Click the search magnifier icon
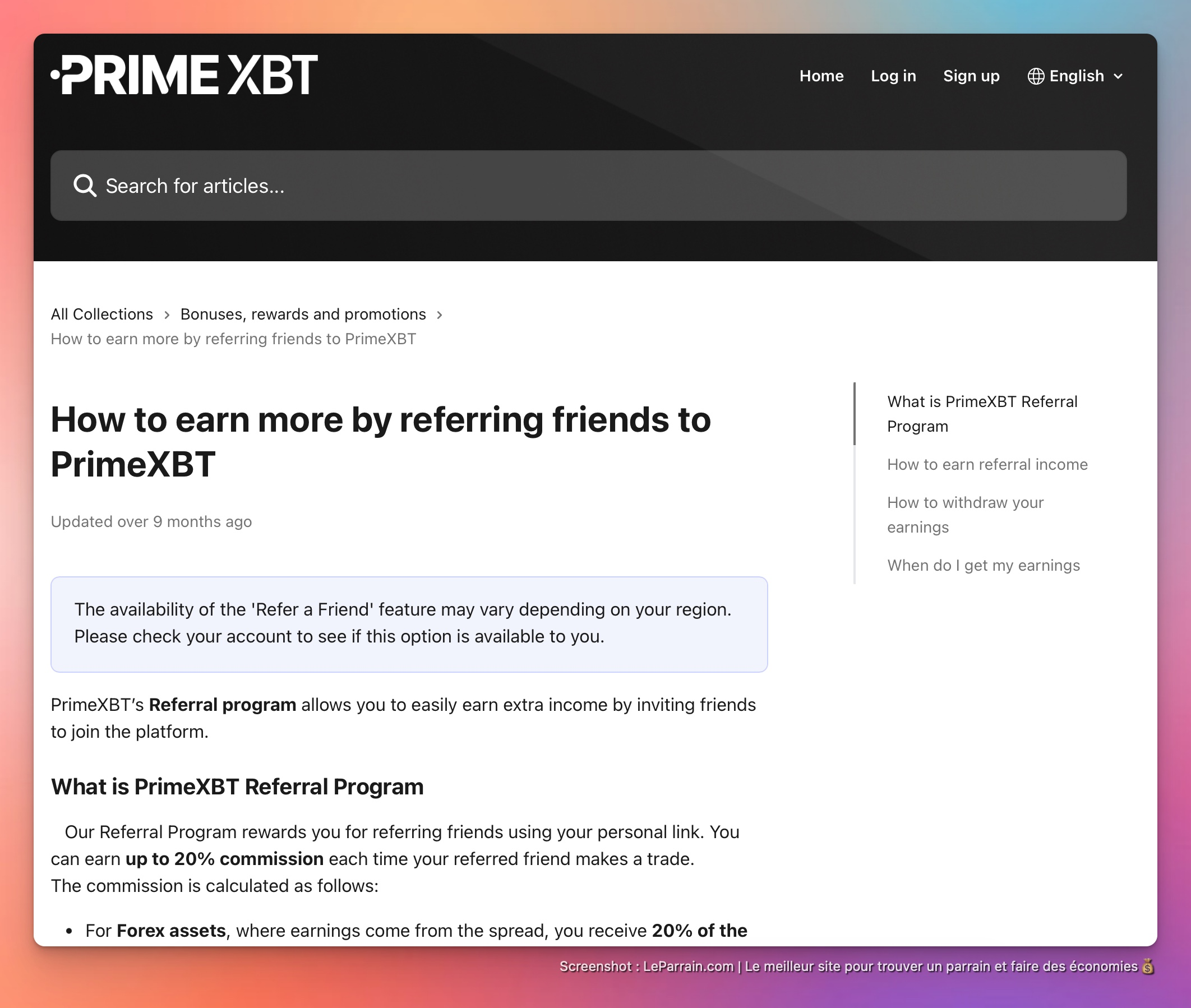The height and width of the screenshot is (1008, 1191). point(85,186)
